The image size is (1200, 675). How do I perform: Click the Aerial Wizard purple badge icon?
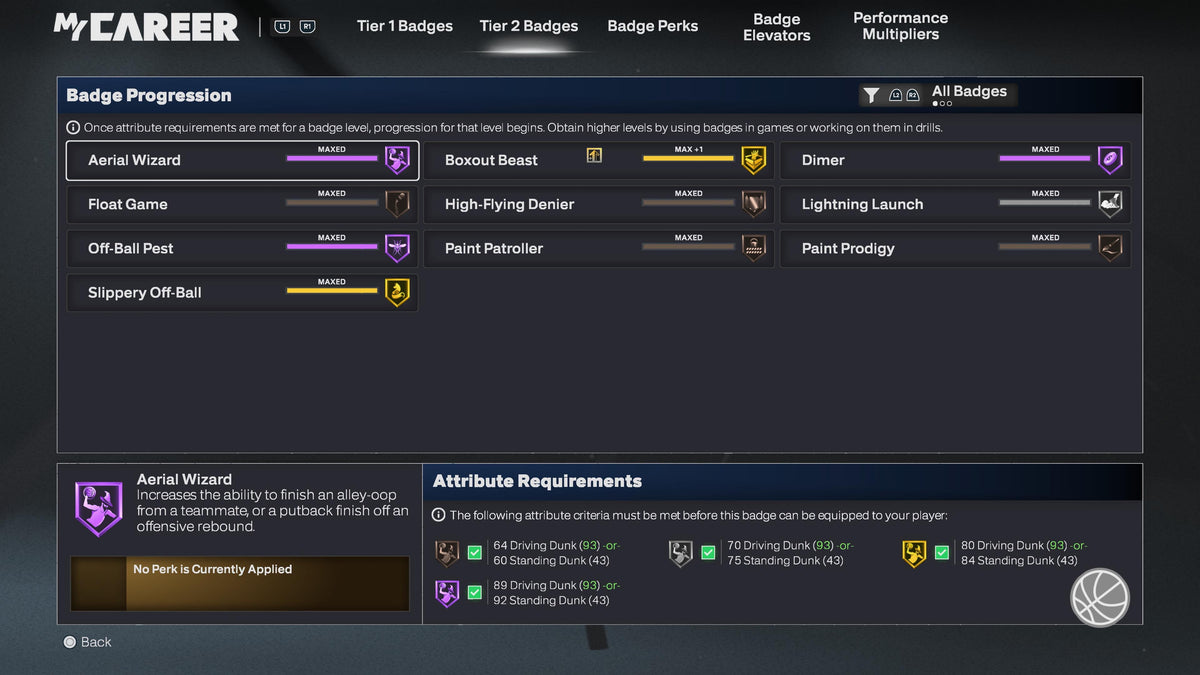397,160
